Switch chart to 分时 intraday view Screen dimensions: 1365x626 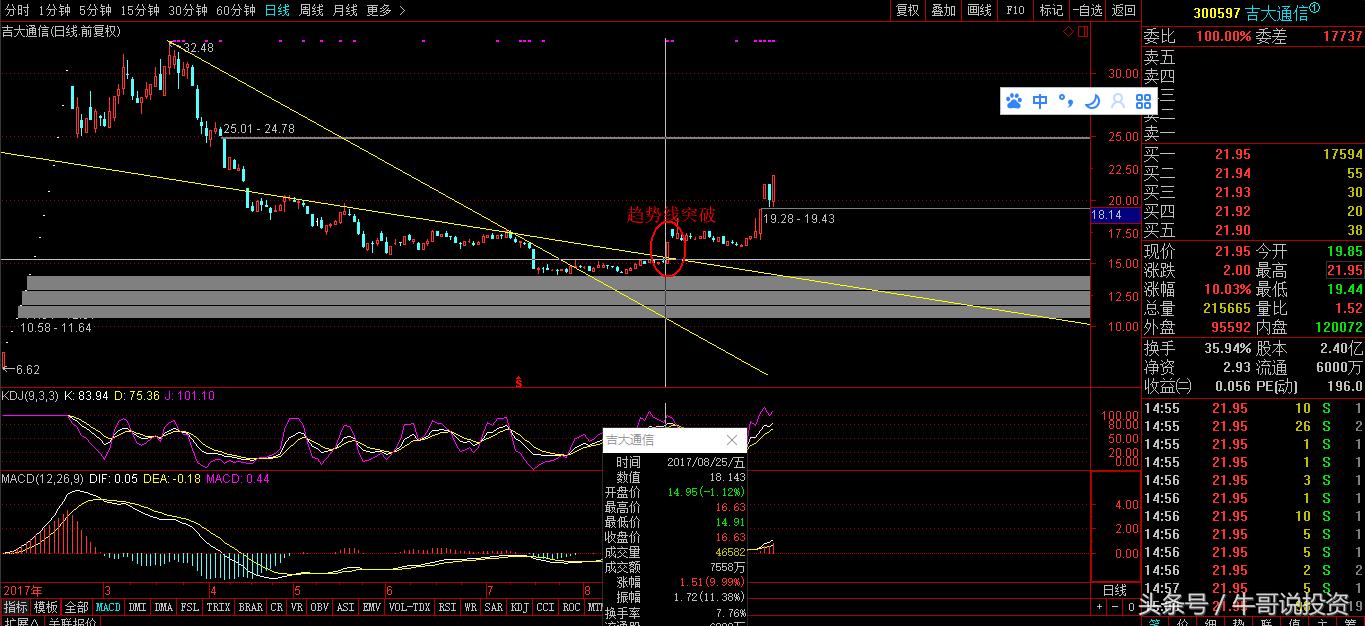[17, 10]
